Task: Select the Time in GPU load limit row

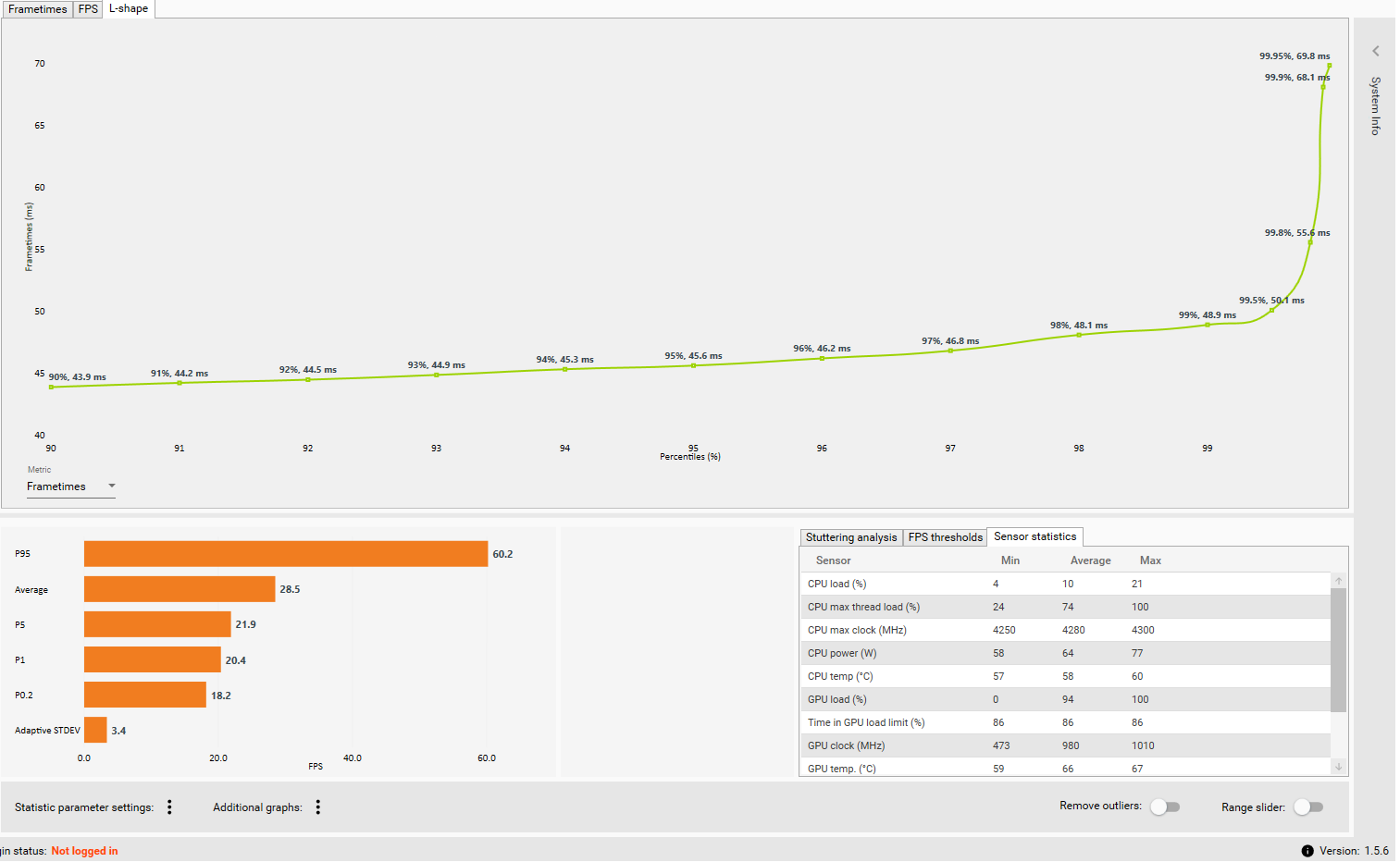Action: (1065, 722)
